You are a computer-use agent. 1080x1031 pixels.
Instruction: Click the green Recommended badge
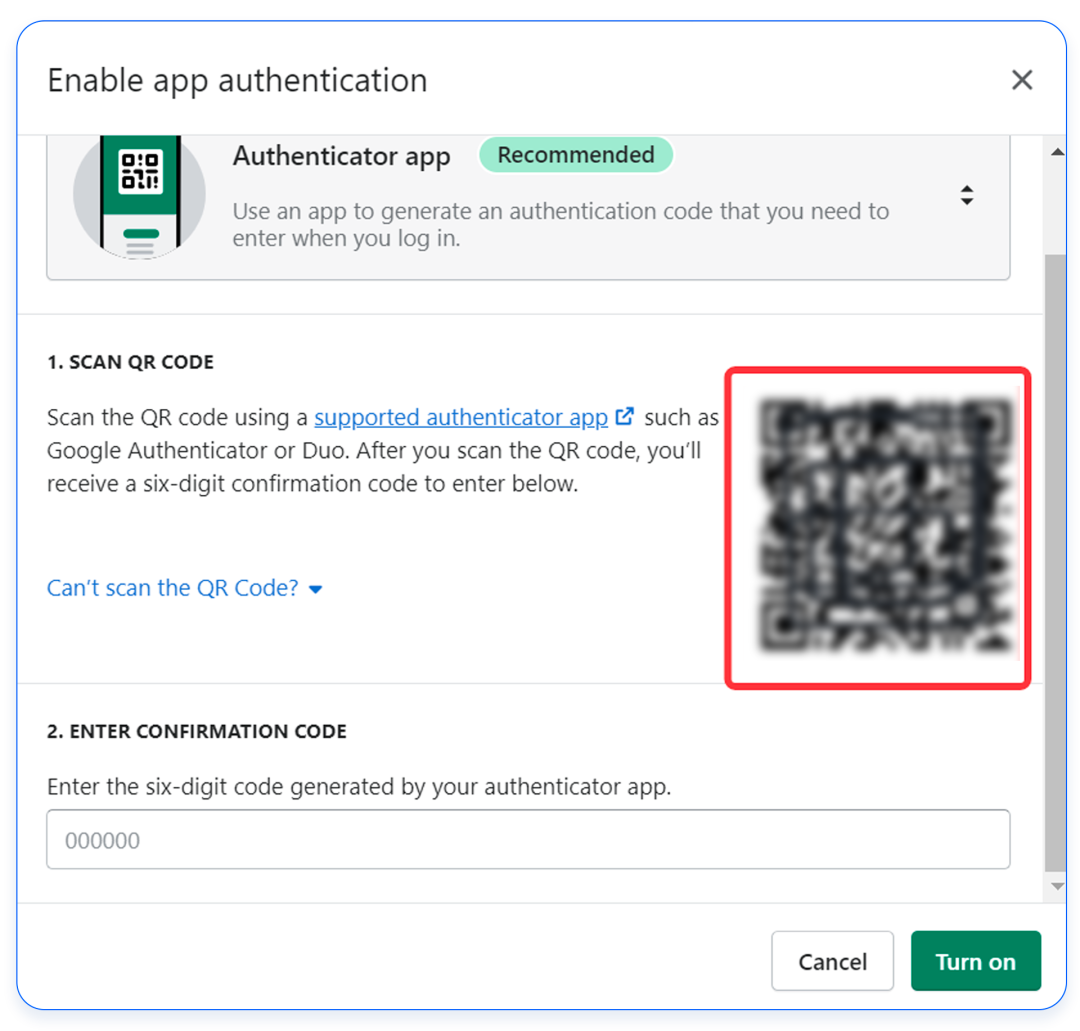tap(576, 156)
